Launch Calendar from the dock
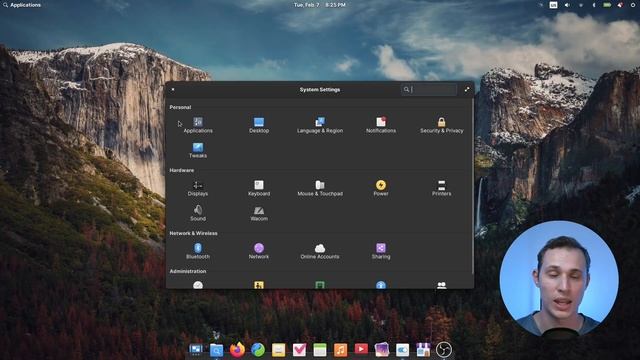This screenshot has height=360, width=640. point(320,350)
